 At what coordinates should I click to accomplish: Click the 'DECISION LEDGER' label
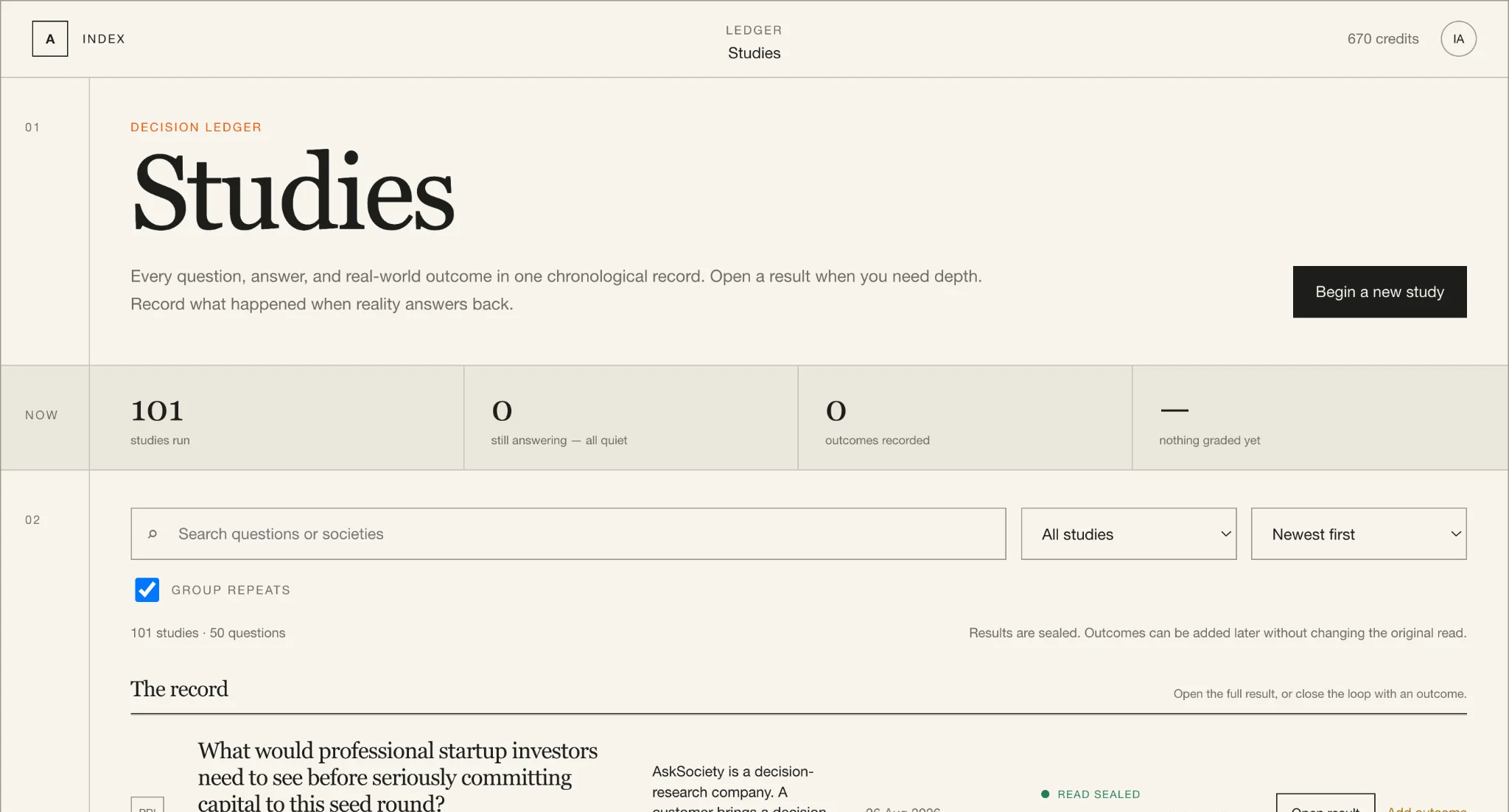(196, 127)
